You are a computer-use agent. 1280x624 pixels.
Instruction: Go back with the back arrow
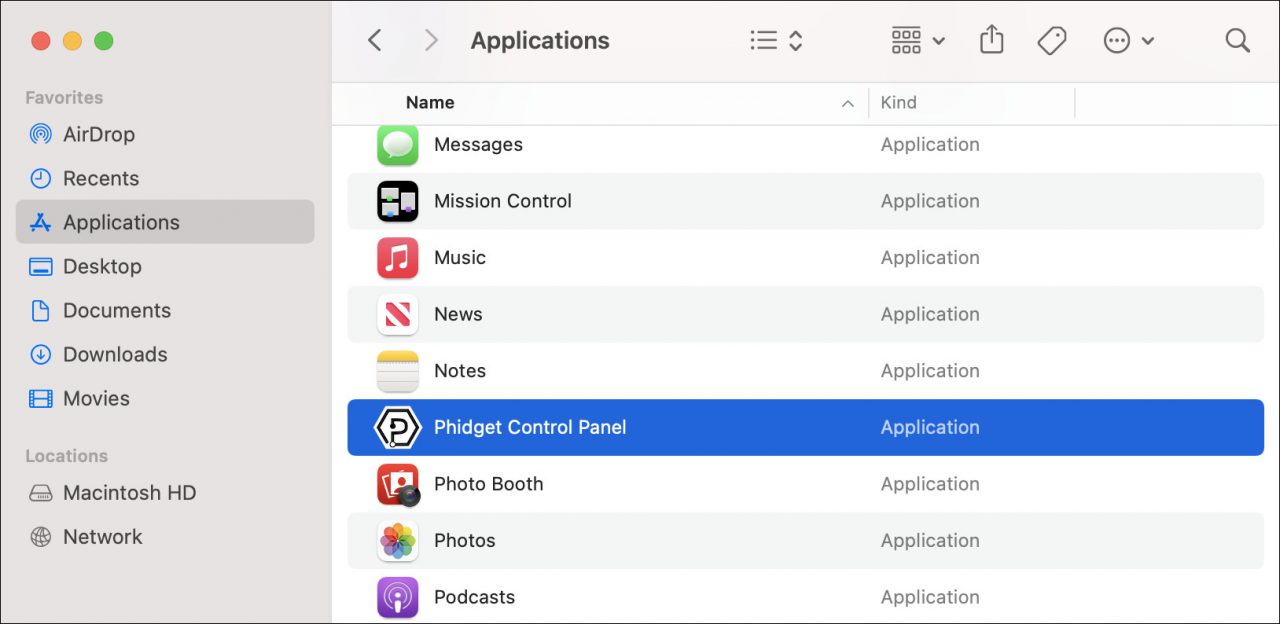point(375,41)
